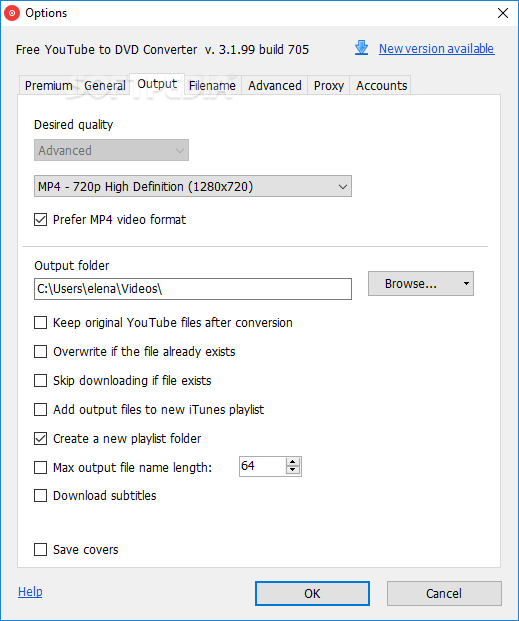Click the New version available link

click(x=437, y=48)
